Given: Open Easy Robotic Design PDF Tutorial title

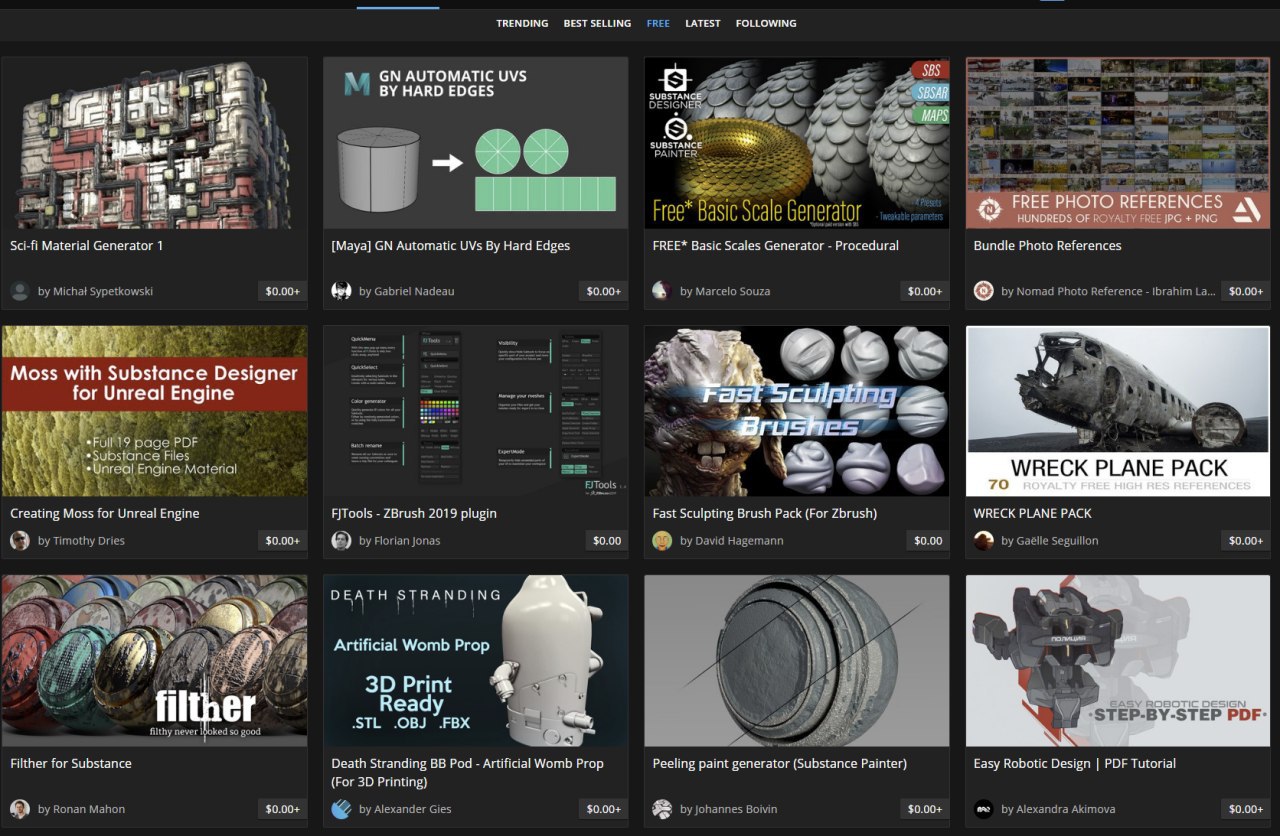Looking at the screenshot, I should [1075, 763].
